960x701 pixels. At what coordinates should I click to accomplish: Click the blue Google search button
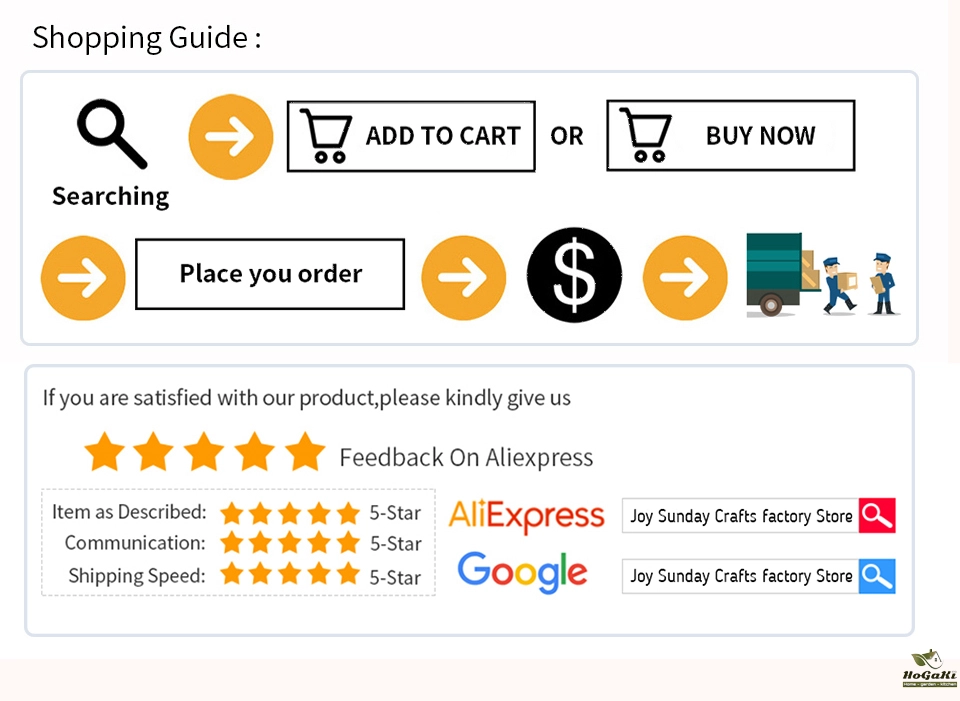tap(877, 576)
